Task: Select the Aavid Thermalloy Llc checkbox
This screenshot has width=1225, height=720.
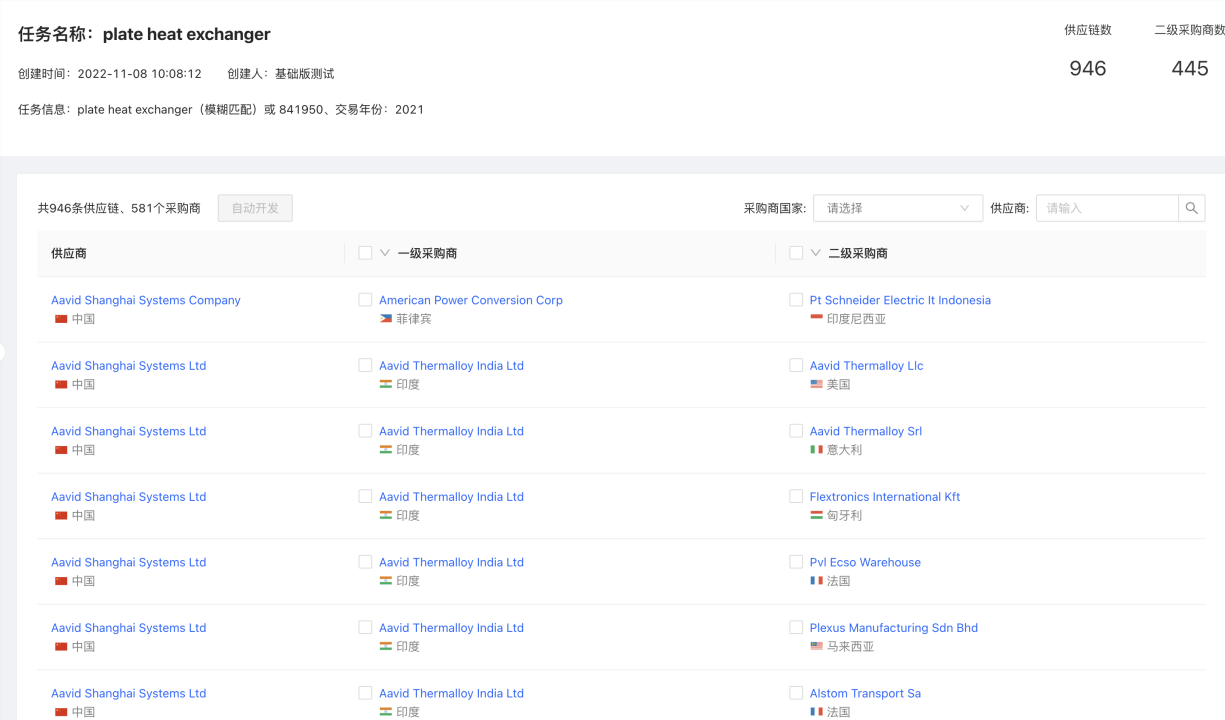Action: point(796,366)
